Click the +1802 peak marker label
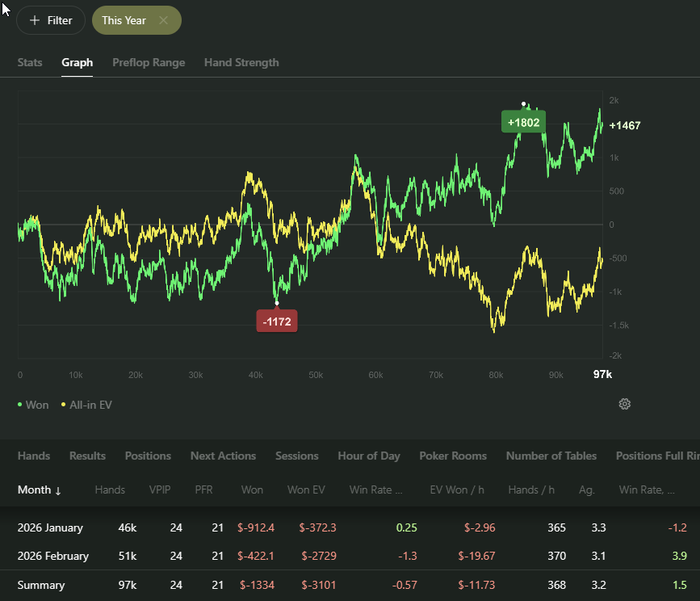The height and width of the screenshot is (601, 700). pos(523,122)
